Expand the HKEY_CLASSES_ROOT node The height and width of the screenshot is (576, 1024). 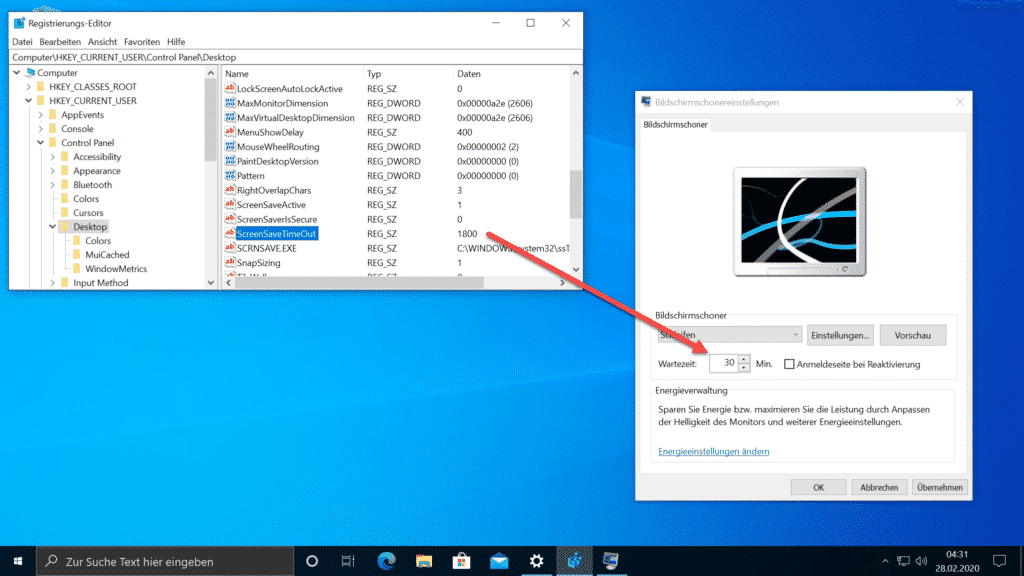pyautogui.click(x=29, y=86)
